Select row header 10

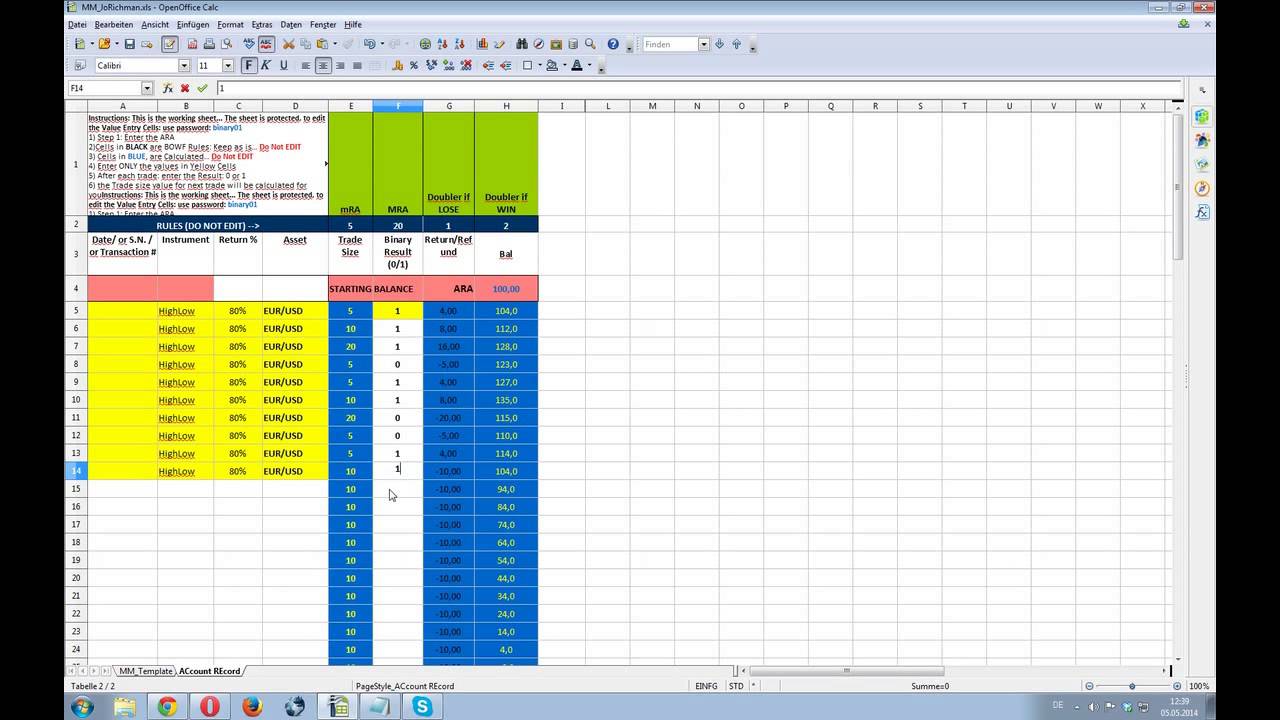[x=76, y=400]
